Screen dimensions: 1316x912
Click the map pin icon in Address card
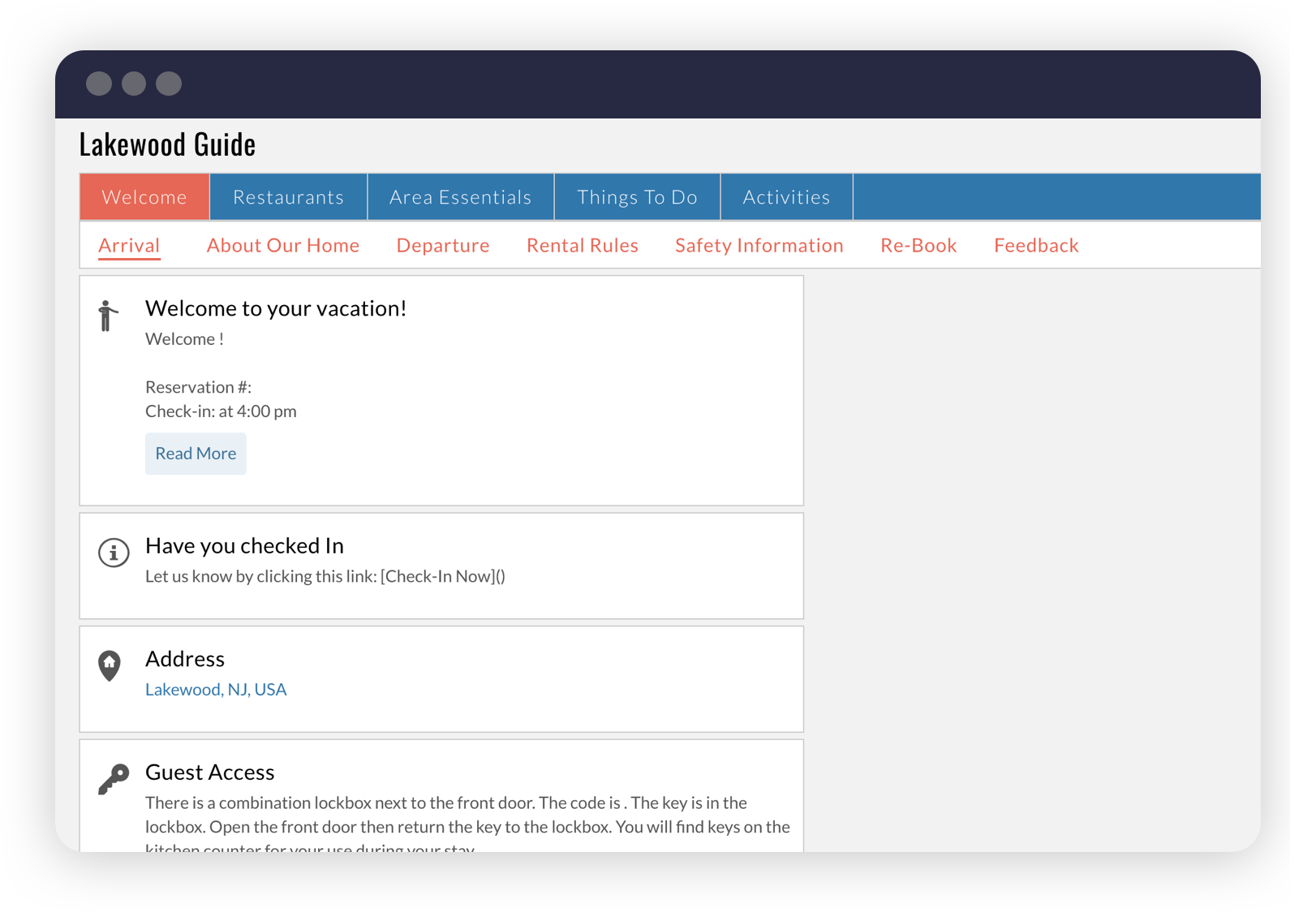pos(110,665)
